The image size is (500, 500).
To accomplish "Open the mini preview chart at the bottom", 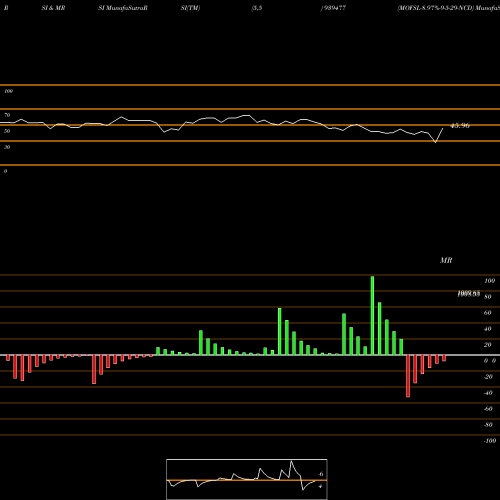I will [247, 479].
